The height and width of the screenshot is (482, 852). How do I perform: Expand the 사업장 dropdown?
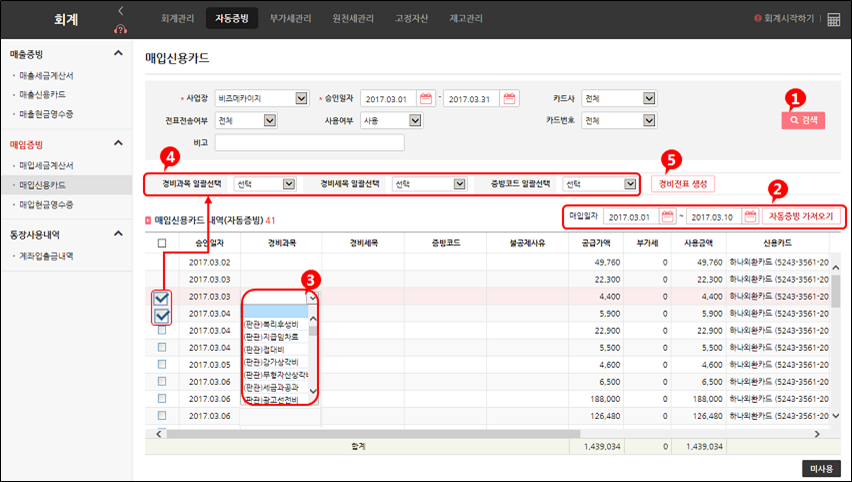tap(302, 98)
